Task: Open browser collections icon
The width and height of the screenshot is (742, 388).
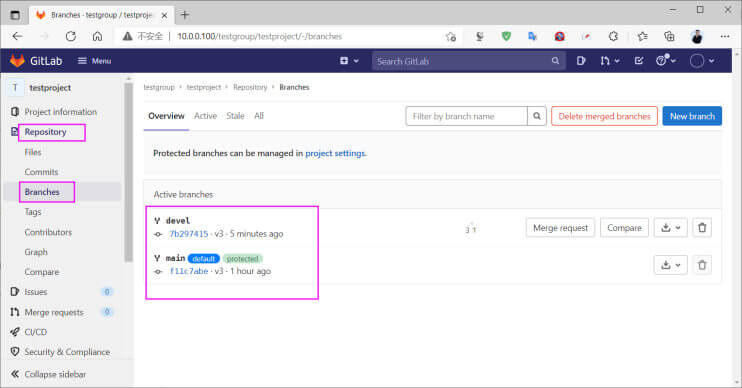Action: pyautogui.click(x=669, y=36)
